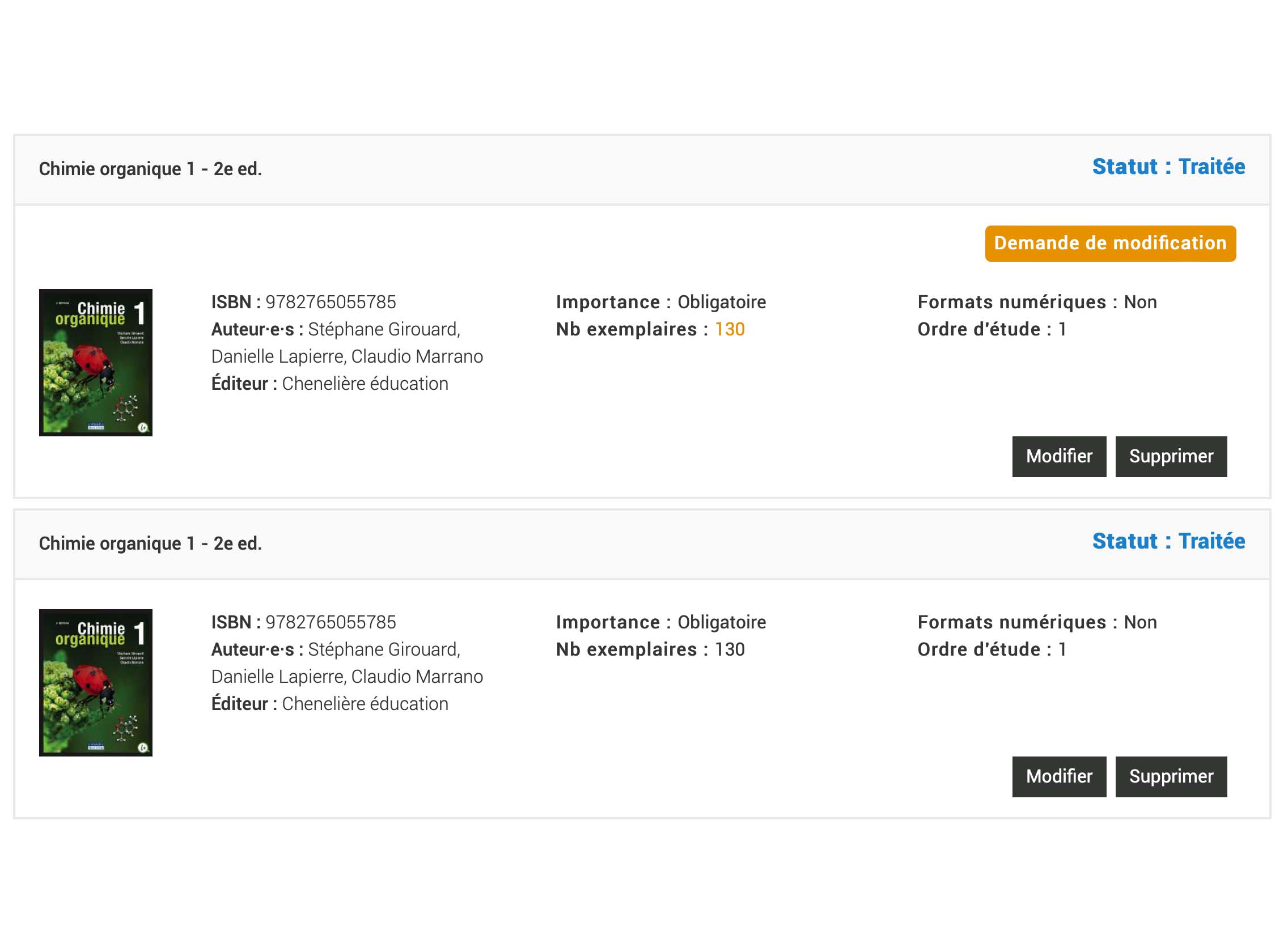Click Supprimer in the first book card

(1171, 456)
